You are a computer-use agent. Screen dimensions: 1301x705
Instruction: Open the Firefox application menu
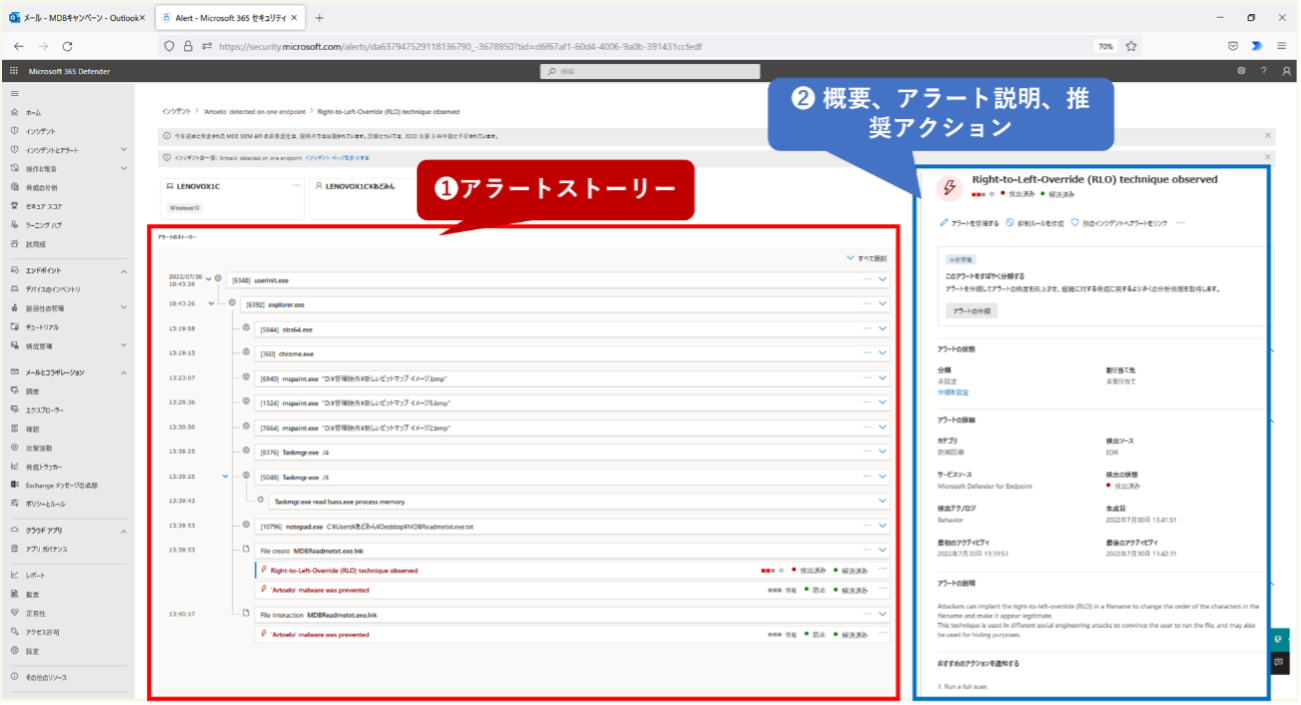tap(1281, 46)
